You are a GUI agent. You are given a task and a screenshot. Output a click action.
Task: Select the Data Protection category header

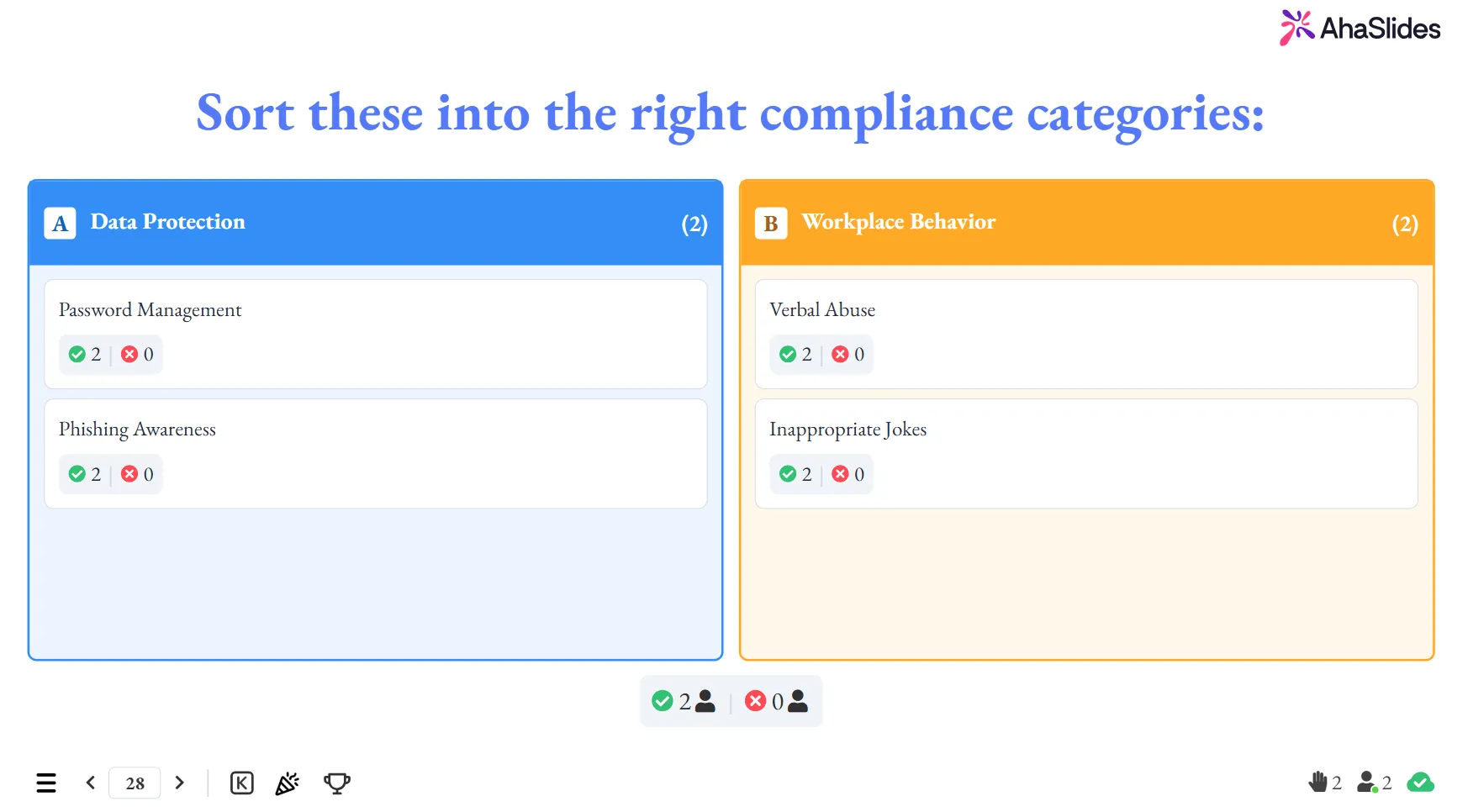point(375,223)
